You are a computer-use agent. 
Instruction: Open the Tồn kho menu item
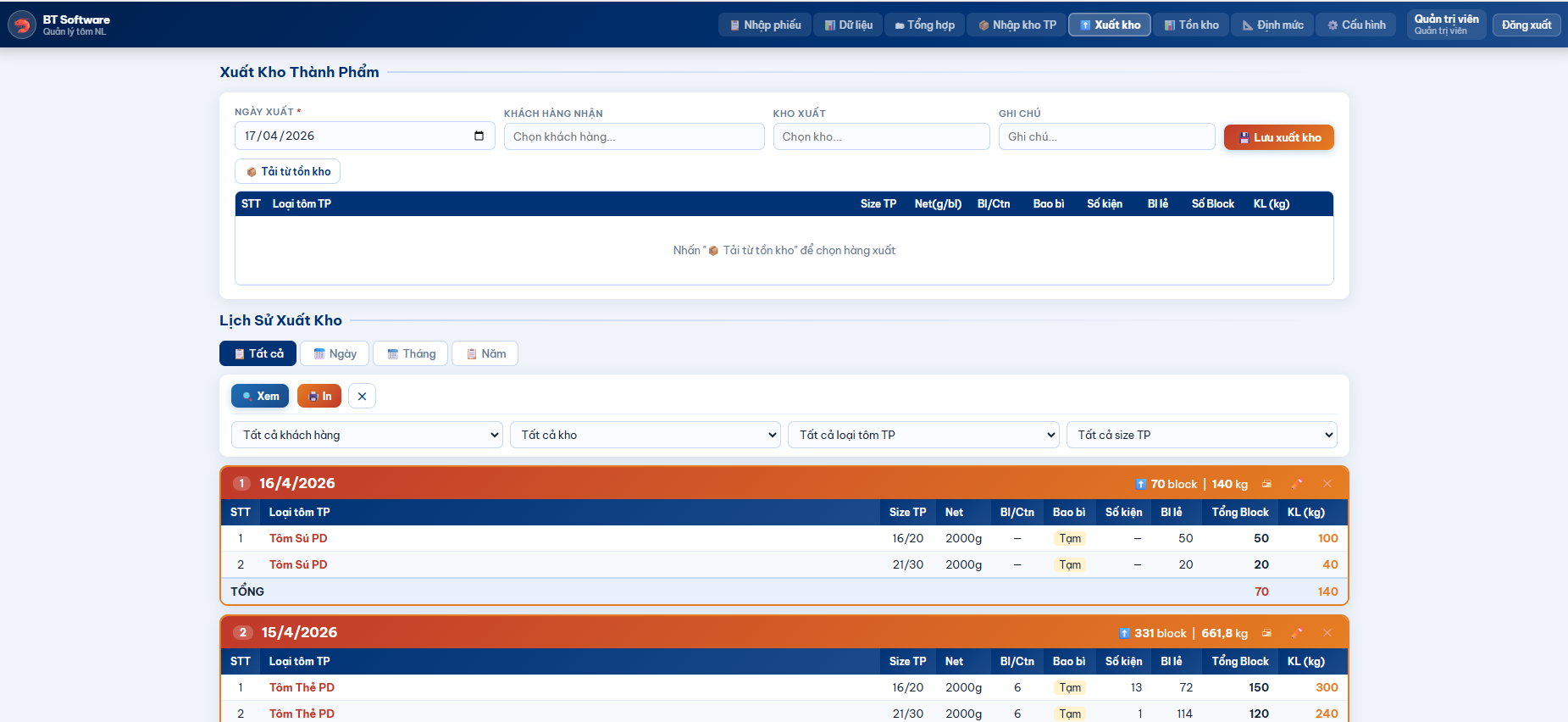[x=1191, y=25]
